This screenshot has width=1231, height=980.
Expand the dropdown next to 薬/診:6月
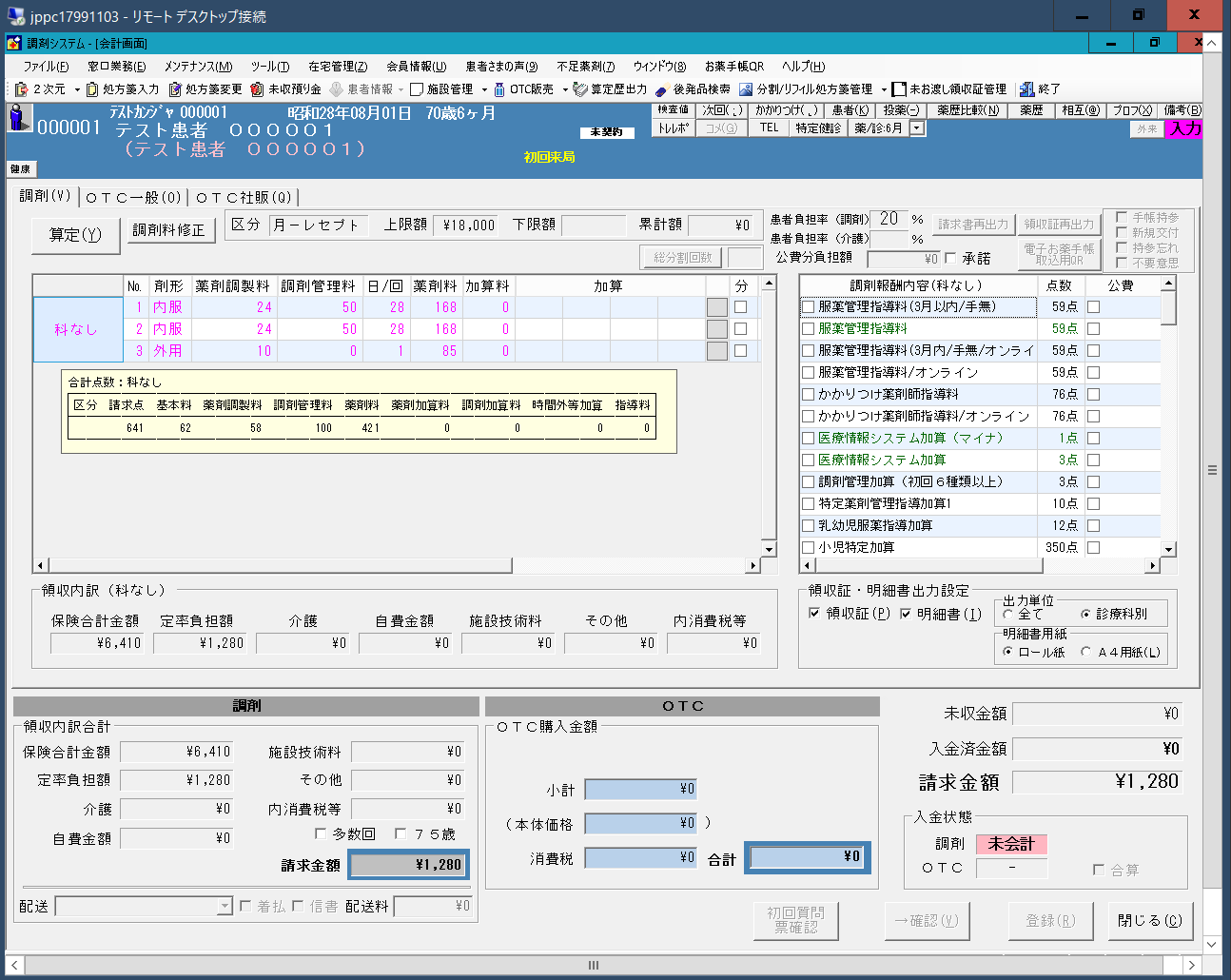click(916, 128)
